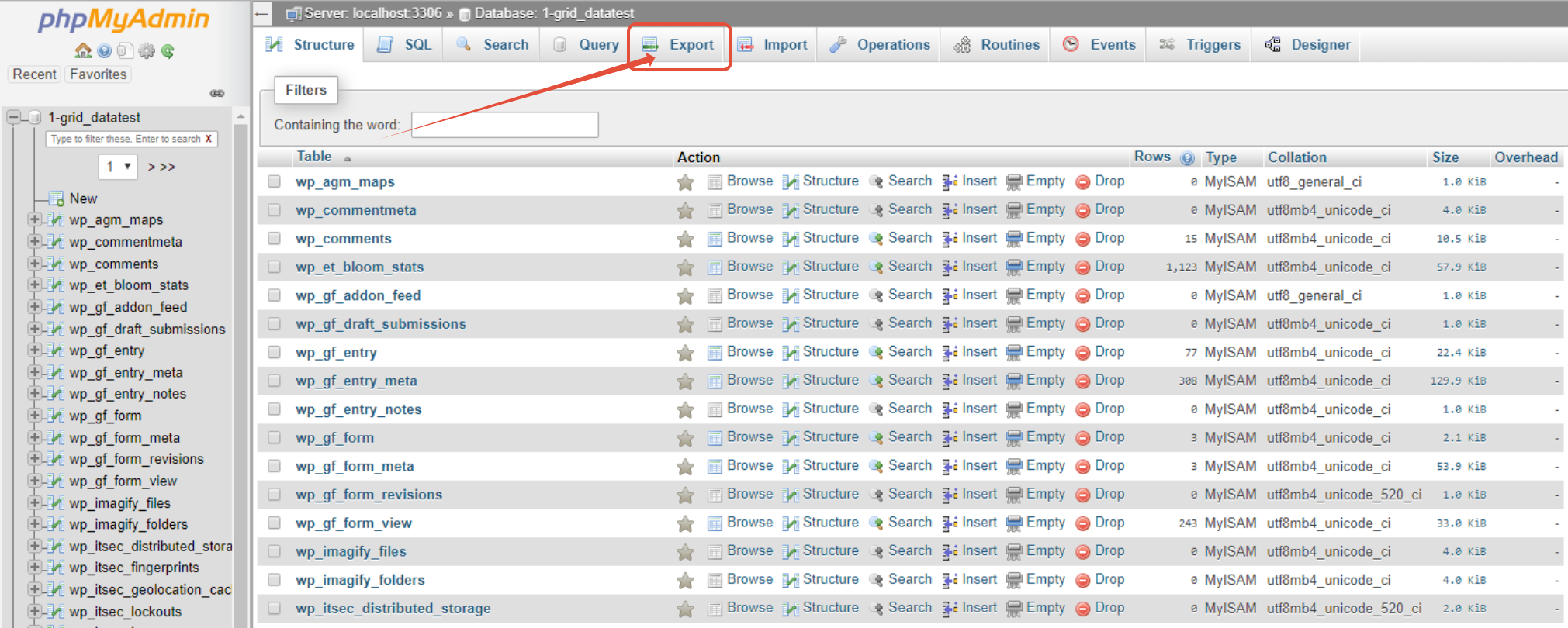
Task: Click the Rows column help icon
Action: point(1187,158)
